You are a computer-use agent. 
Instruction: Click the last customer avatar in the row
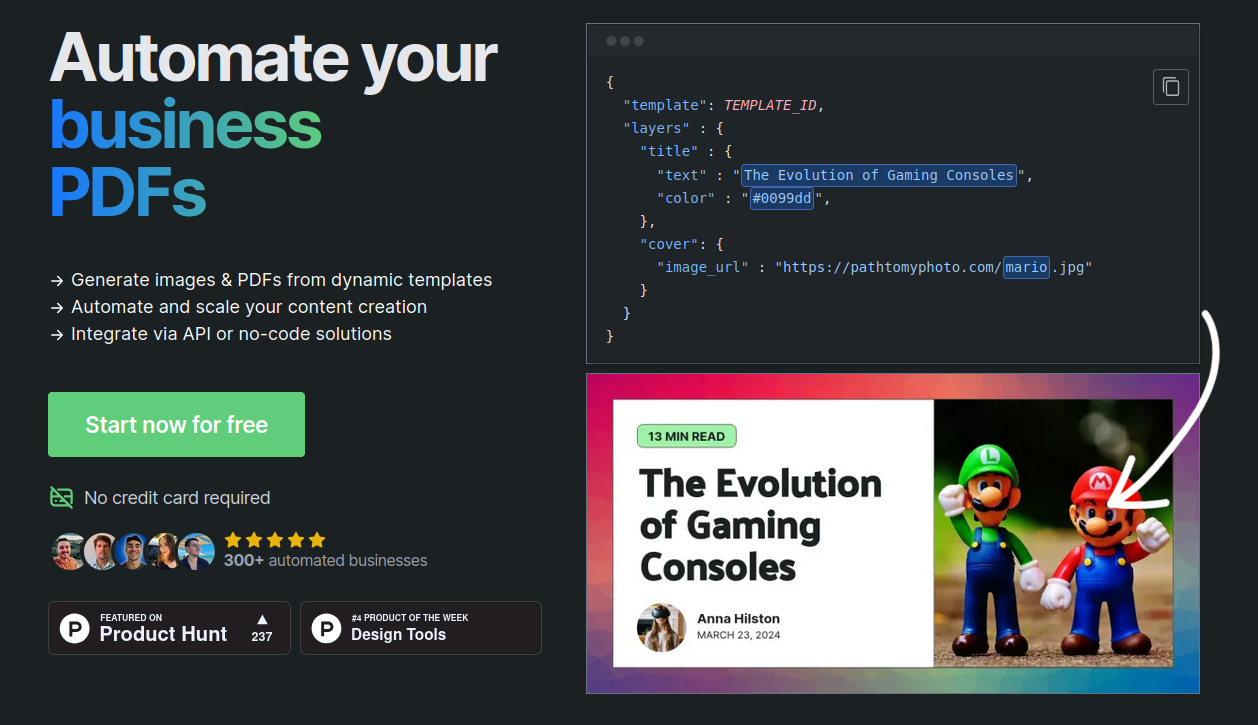(x=197, y=551)
